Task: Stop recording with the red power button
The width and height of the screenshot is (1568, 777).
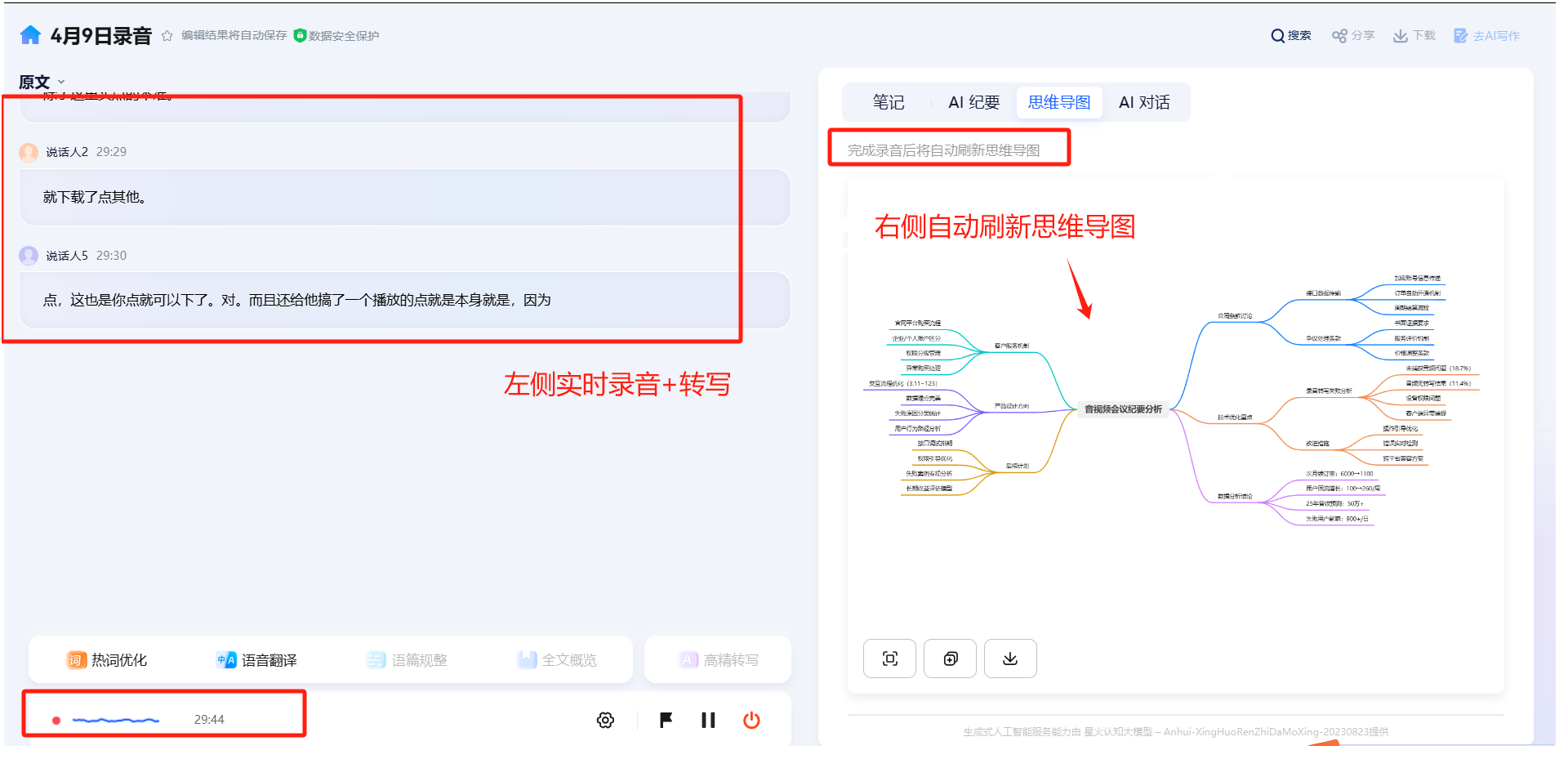Action: (751, 720)
